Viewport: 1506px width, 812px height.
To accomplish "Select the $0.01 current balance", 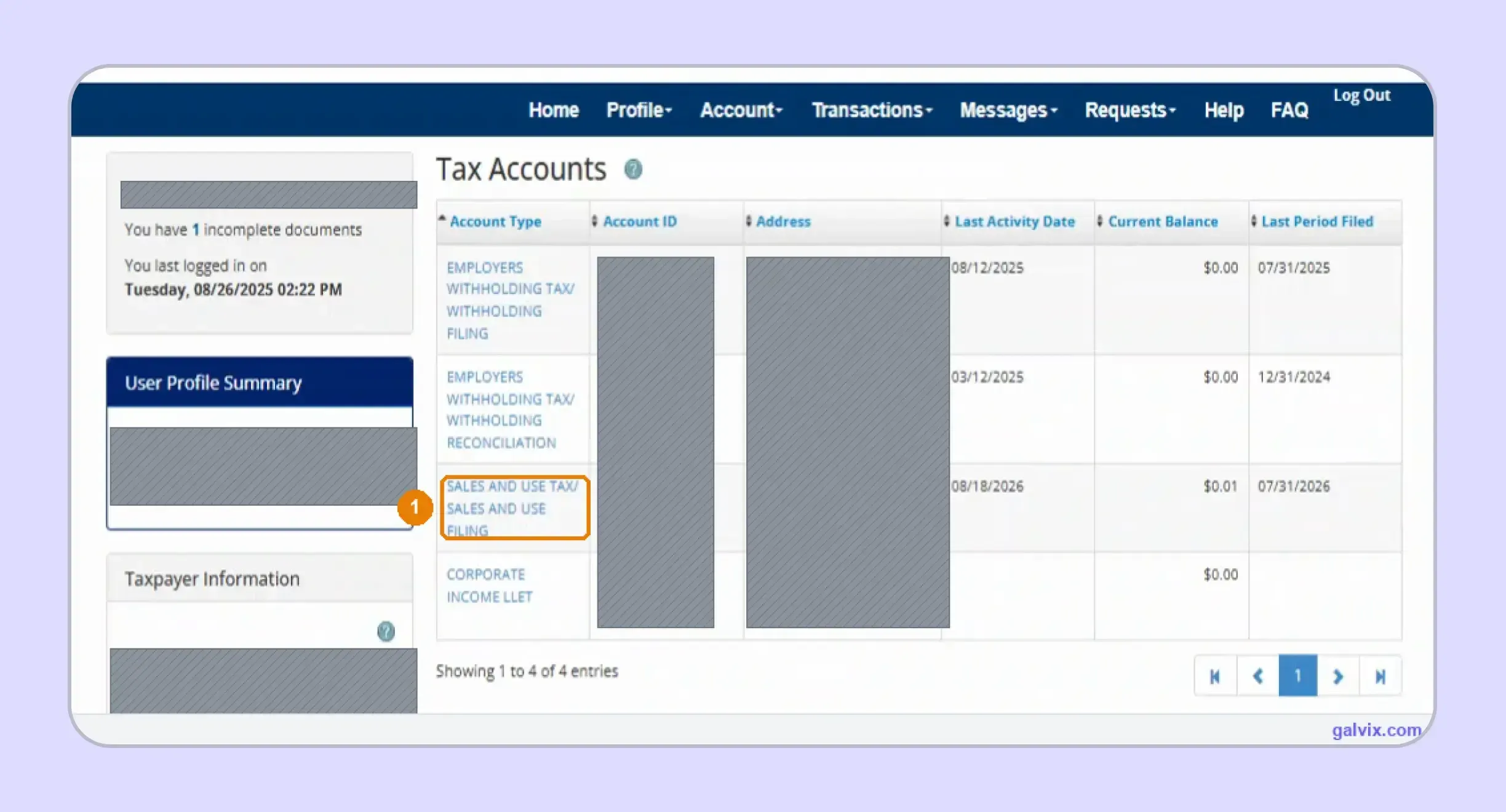I will (1221, 487).
